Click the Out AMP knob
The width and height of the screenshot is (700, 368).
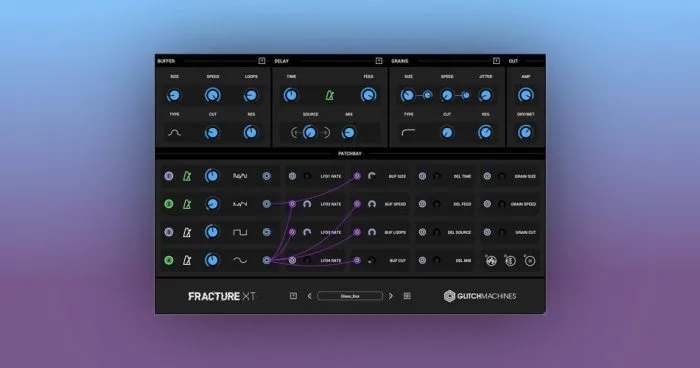(x=525, y=95)
